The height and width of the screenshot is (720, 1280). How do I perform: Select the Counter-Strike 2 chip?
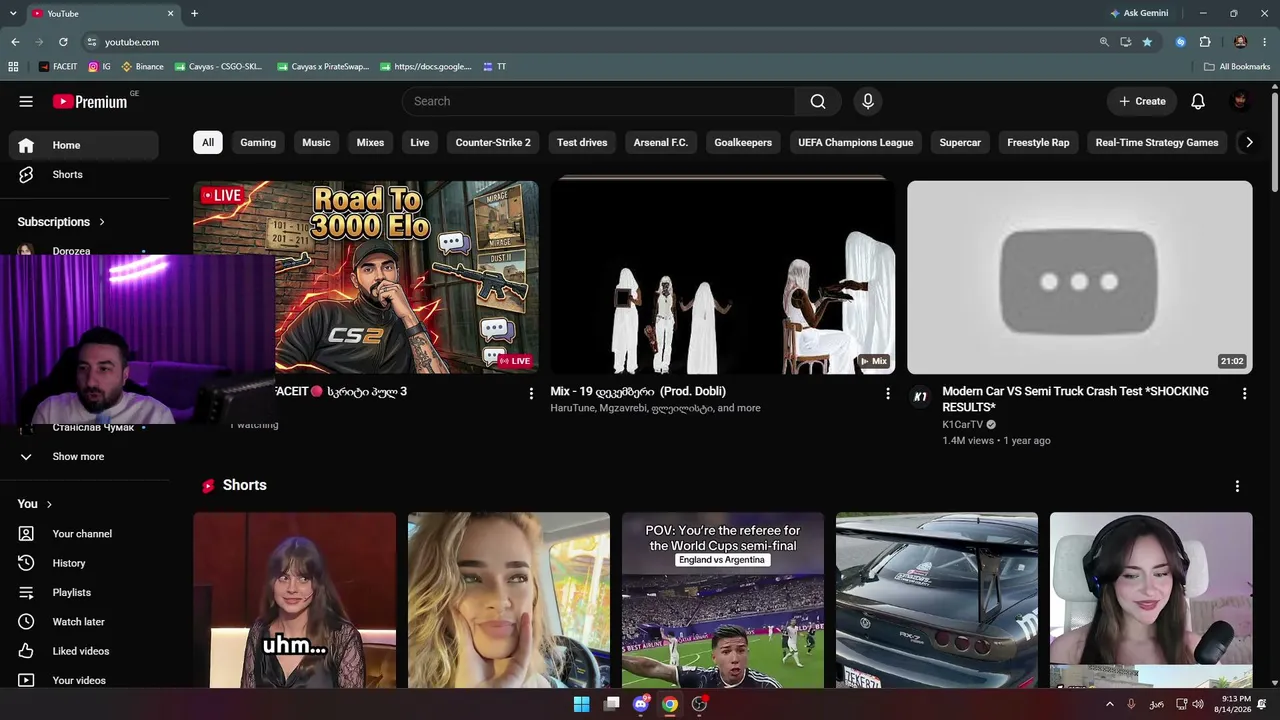[493, 143]
